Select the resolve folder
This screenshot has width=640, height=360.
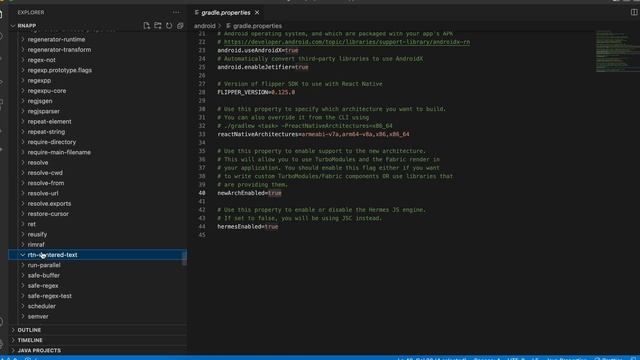[38, 162]
